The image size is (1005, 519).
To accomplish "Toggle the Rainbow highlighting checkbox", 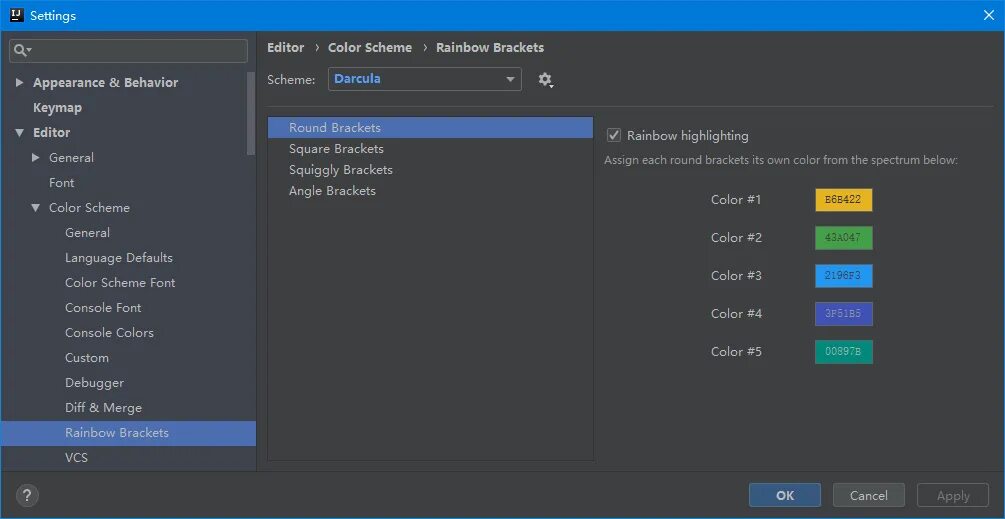I will coord(614,135).
